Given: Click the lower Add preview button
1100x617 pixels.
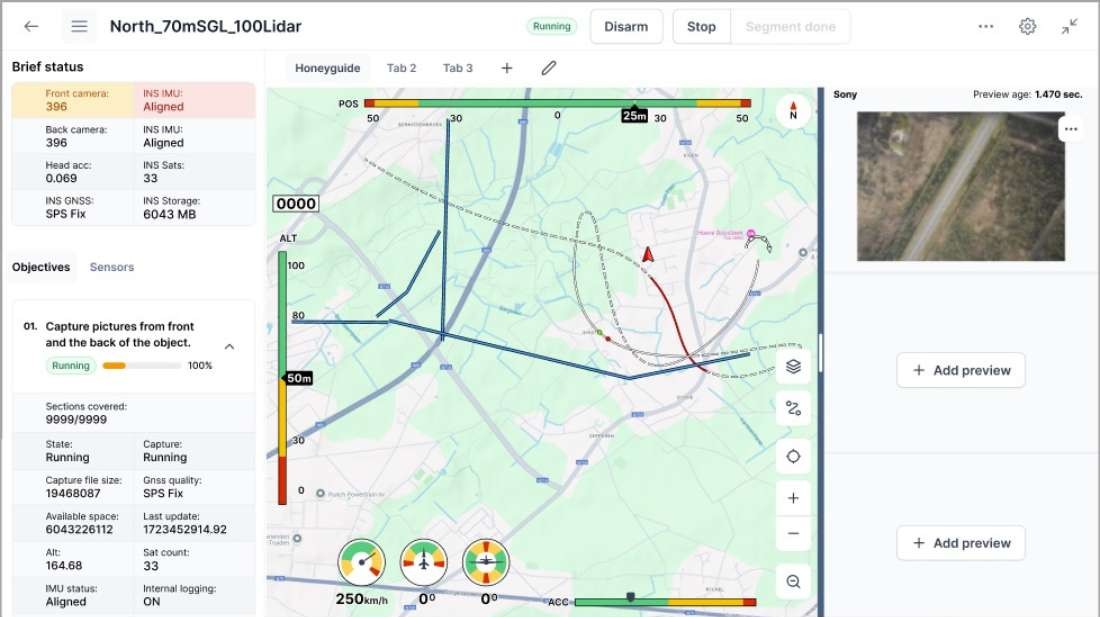Looking at the screenshot, I should click(x=960, y=543).
